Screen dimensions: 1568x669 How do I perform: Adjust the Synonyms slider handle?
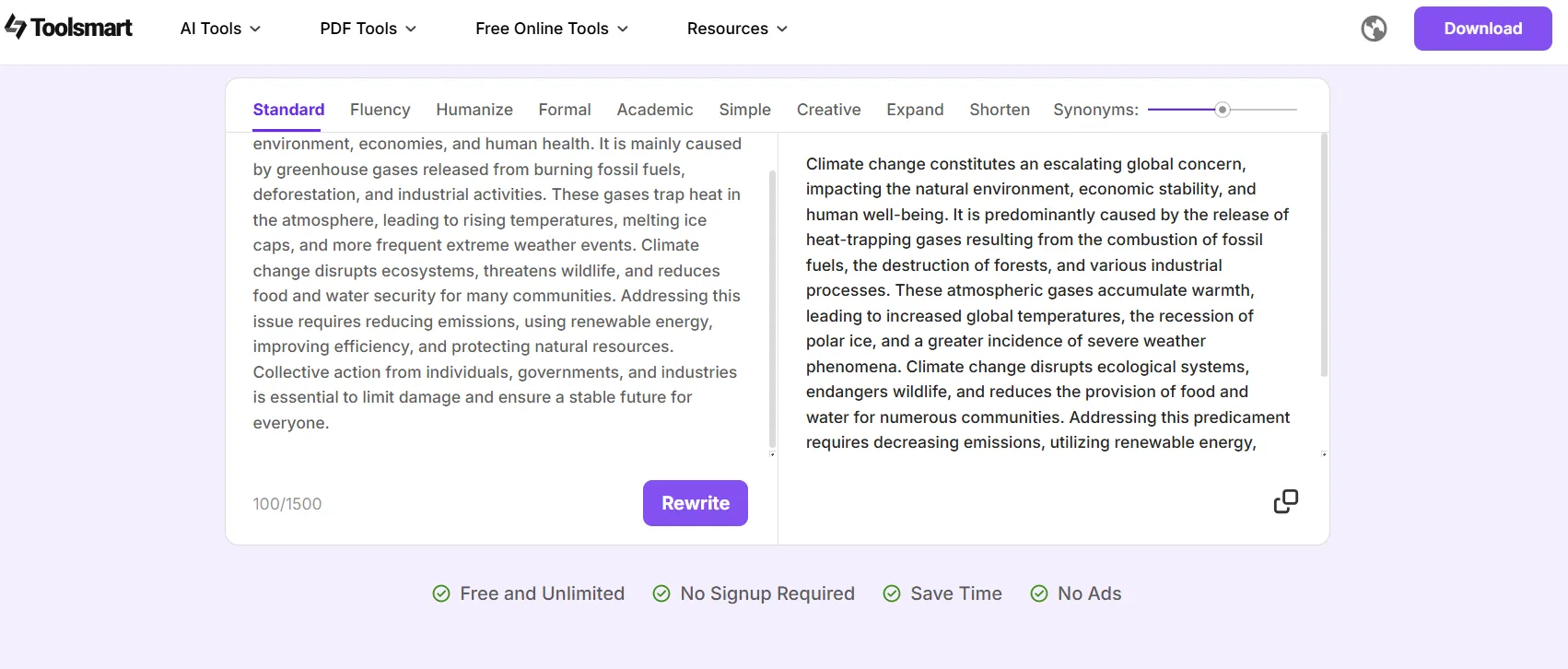(1223, 110)
